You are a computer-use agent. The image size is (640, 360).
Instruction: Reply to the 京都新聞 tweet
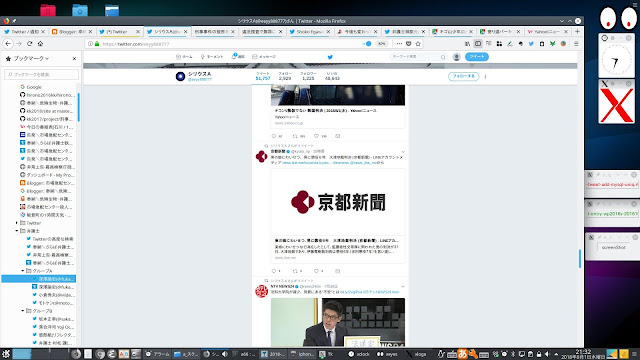274,271
